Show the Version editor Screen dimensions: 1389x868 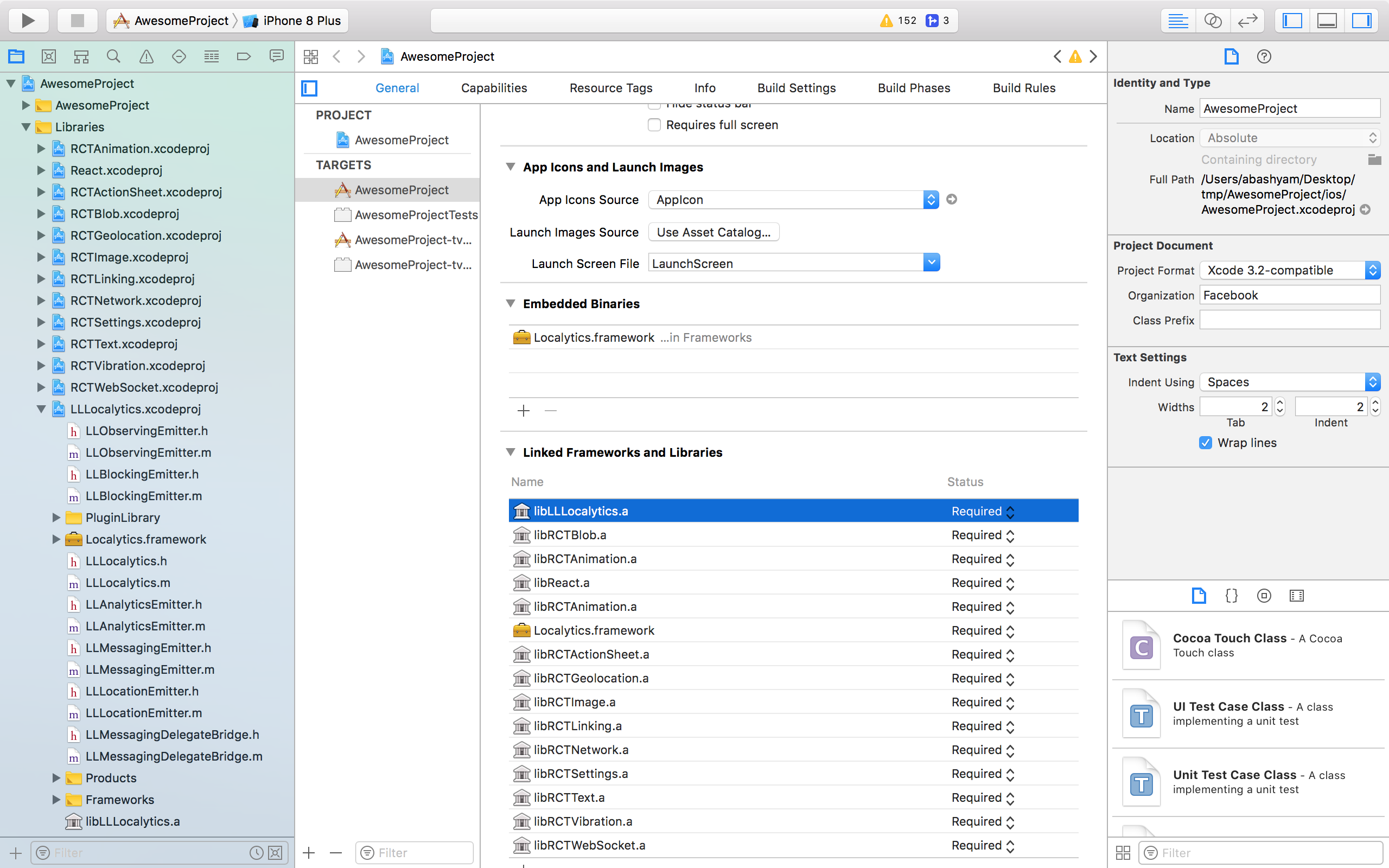(1247, 21)
